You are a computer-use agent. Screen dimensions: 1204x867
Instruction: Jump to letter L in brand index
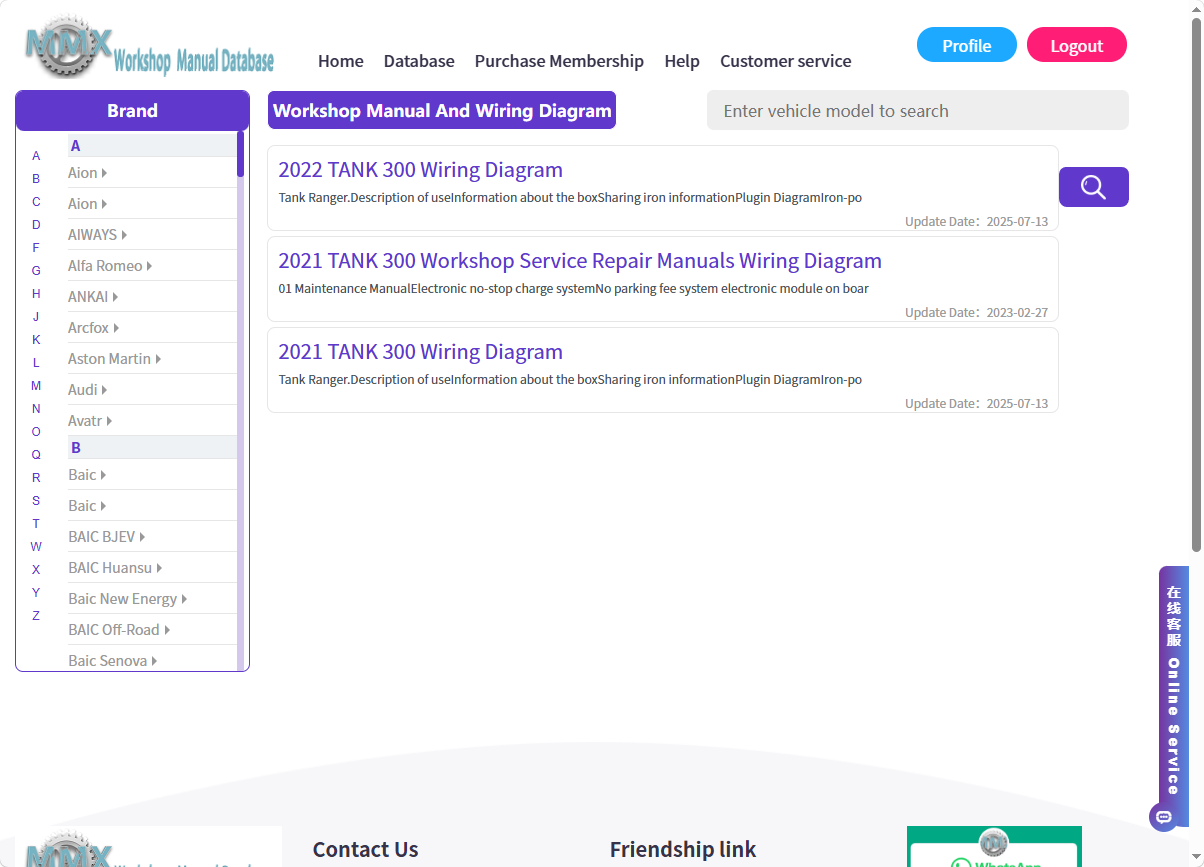pos(36,363)
